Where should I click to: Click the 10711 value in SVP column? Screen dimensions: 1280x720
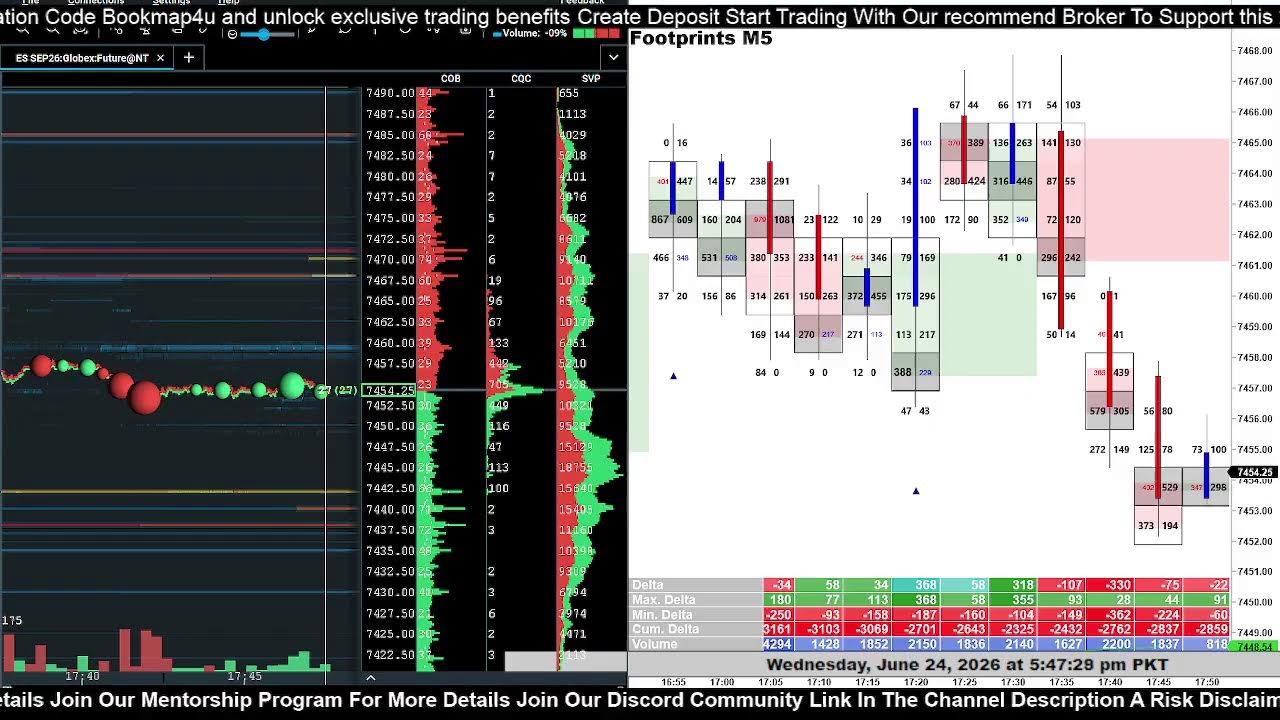[x=575, y=281]
